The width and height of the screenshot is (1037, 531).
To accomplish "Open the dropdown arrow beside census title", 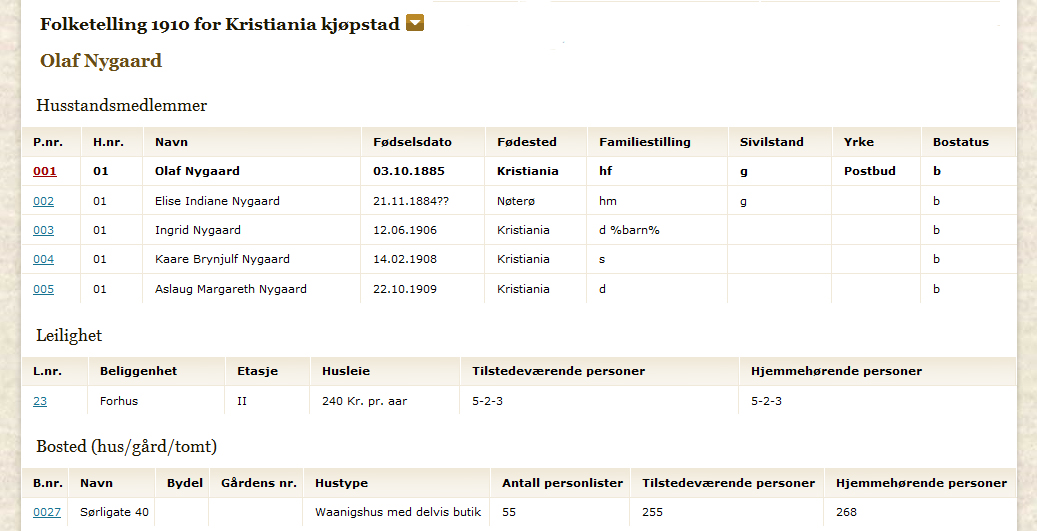I will tap(415, 23).
